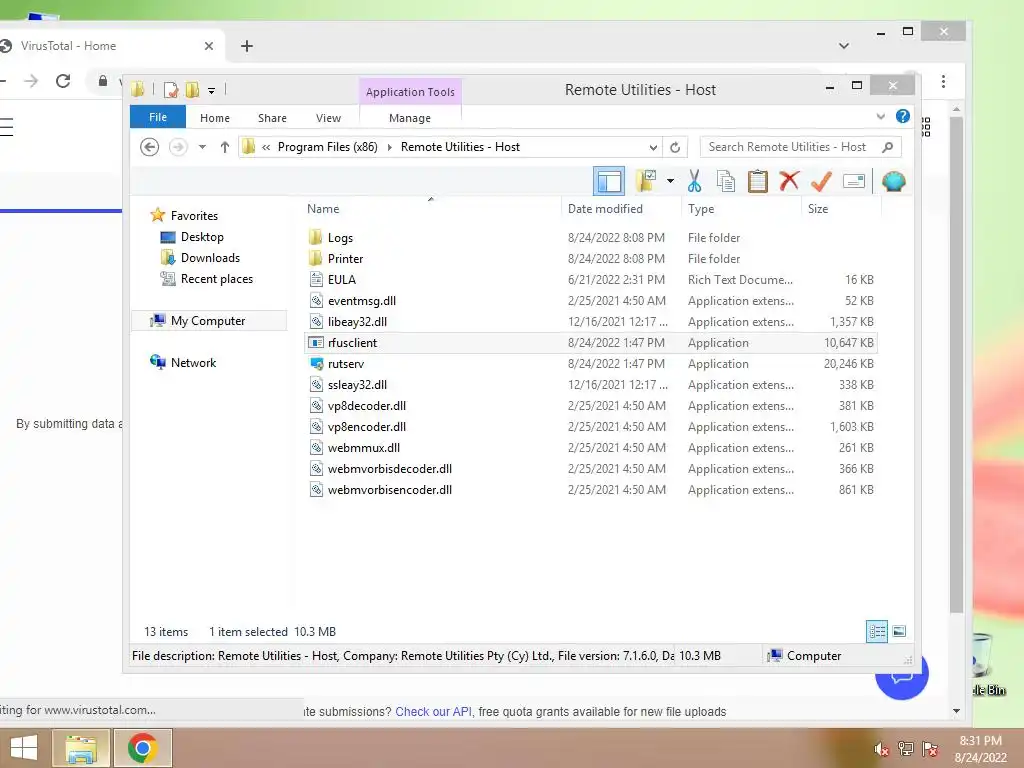Click the Refresh button beside address bar
This screenshot has height=768, width=1024.
click(x=675, y=147)
